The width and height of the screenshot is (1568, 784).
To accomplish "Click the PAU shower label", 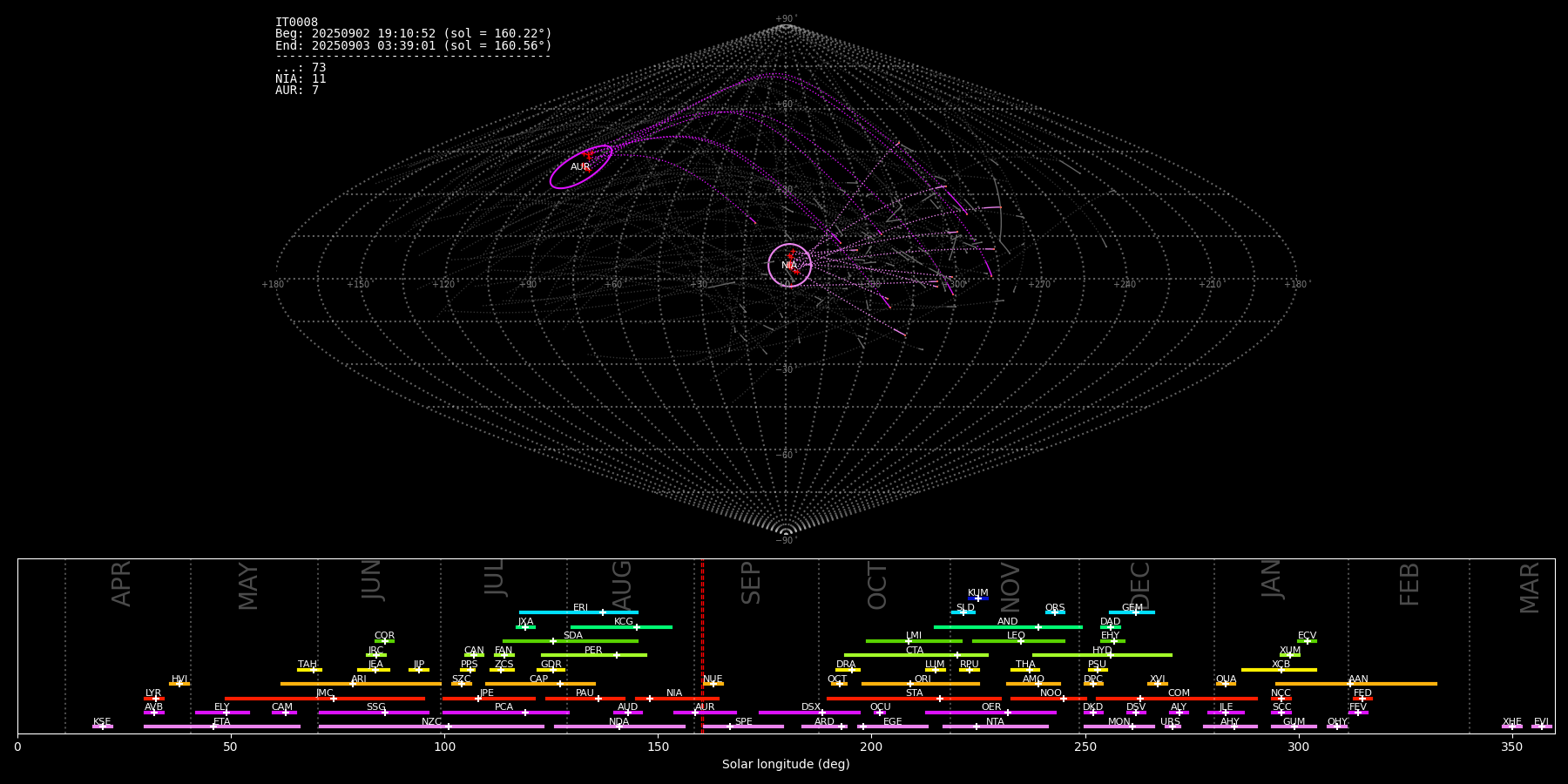I will click(585, 693).
